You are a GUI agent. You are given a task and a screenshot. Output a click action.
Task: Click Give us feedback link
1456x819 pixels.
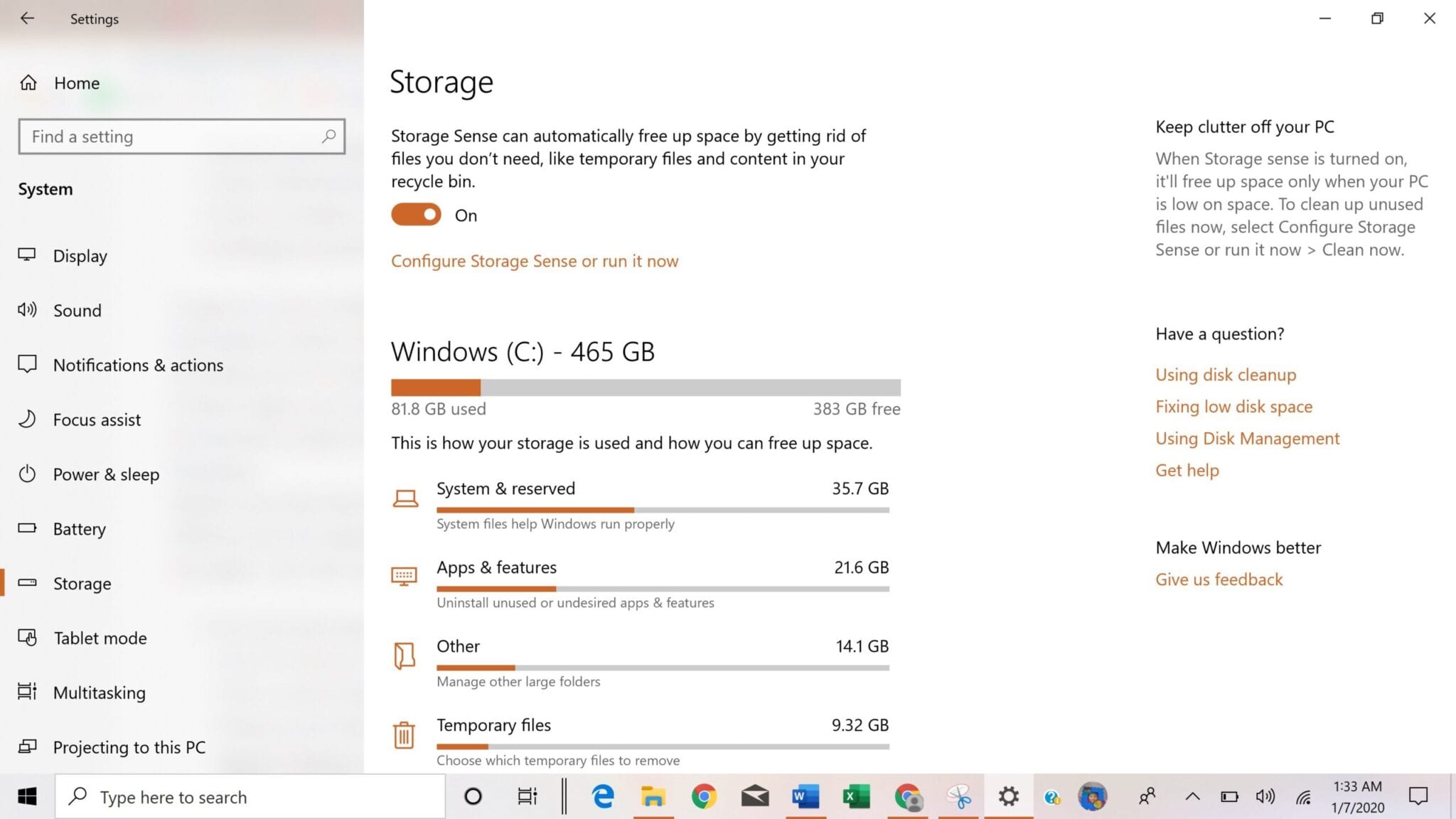(x=1219, y=579)
